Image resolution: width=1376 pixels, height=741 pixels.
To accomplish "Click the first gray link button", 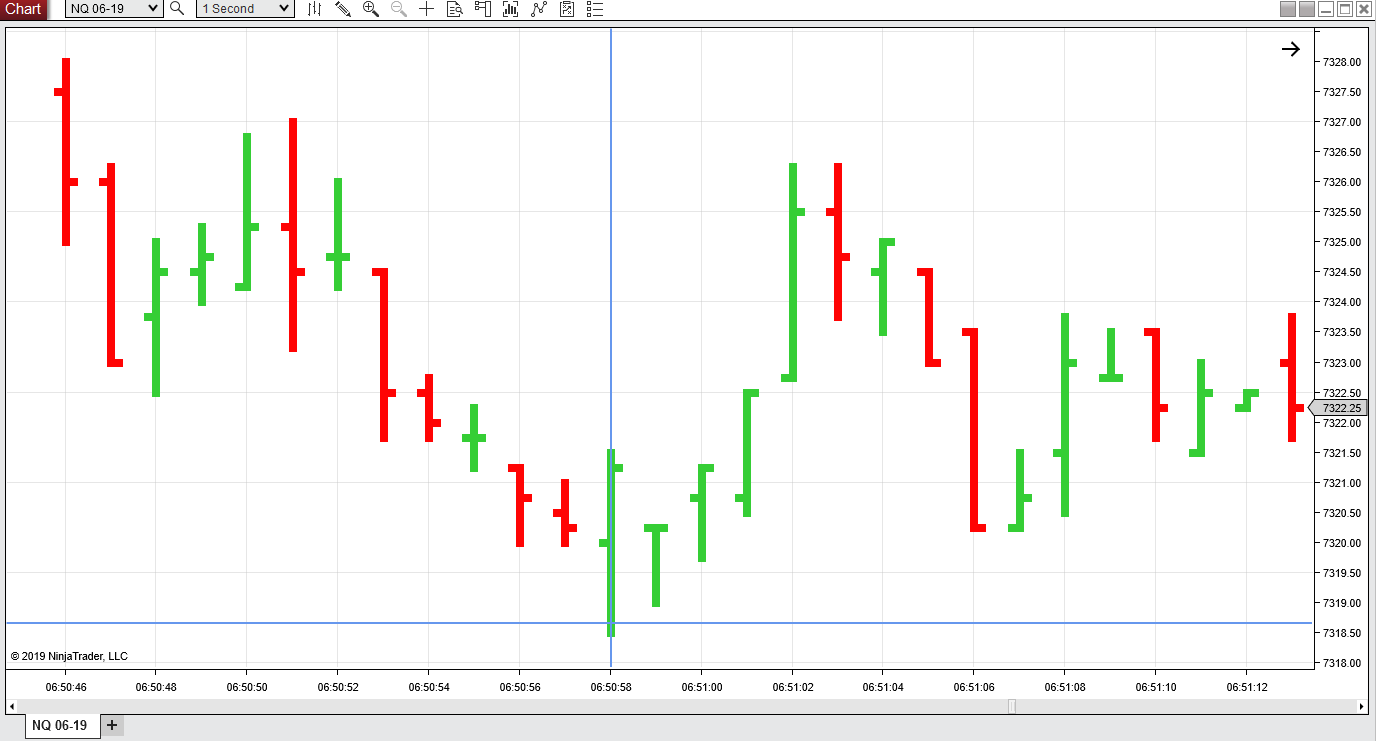I will 1288,9.
